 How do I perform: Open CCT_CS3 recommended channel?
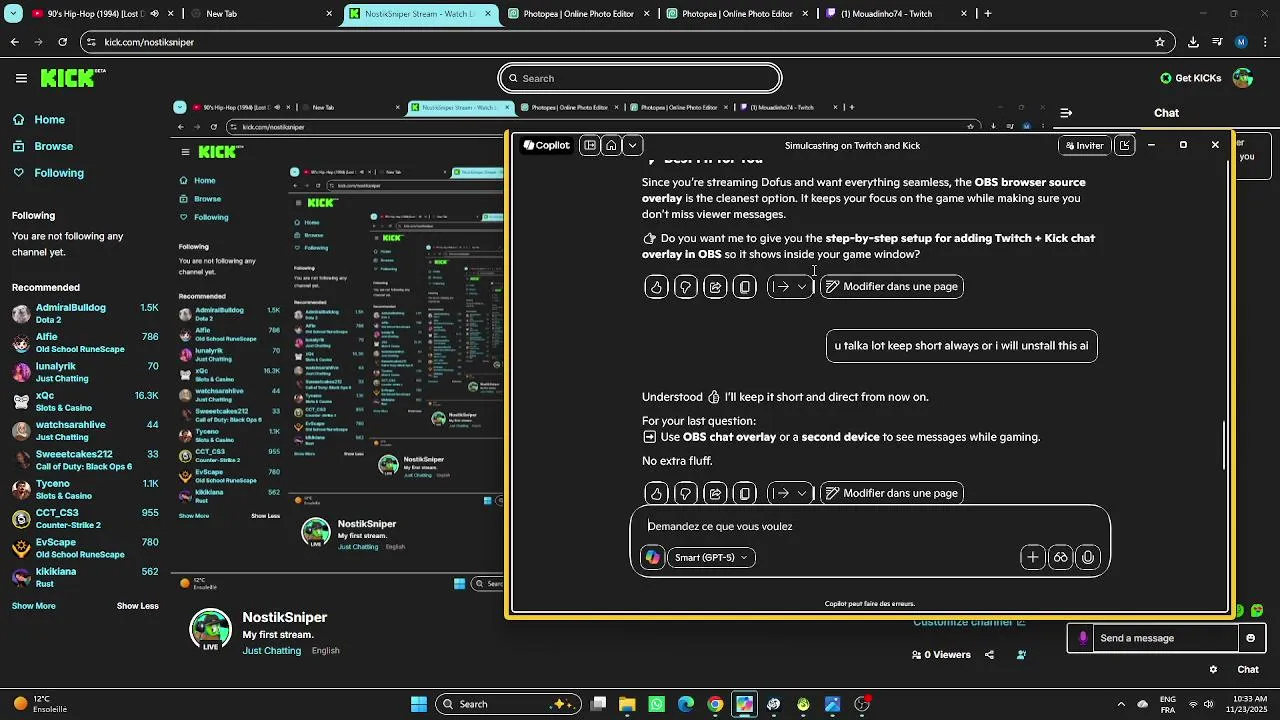(85, 519)
